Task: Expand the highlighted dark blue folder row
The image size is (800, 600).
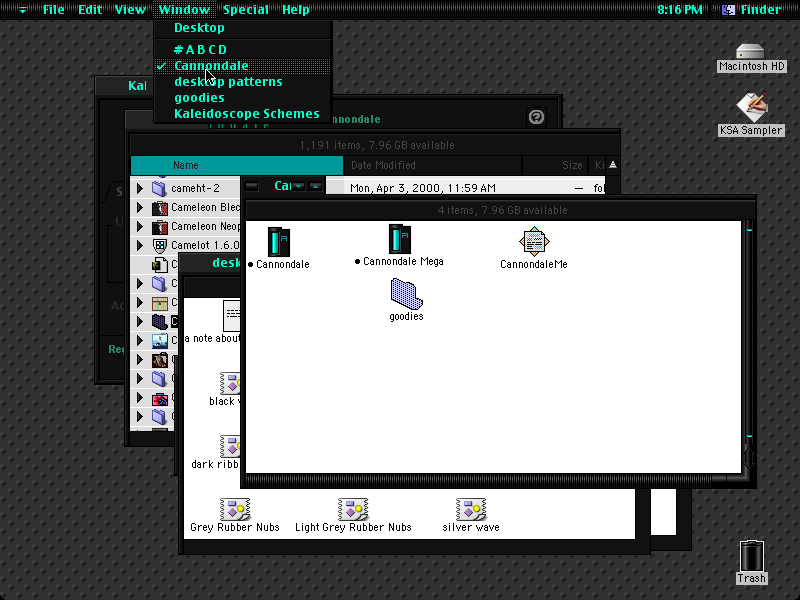Action: [x=140, y=322]
